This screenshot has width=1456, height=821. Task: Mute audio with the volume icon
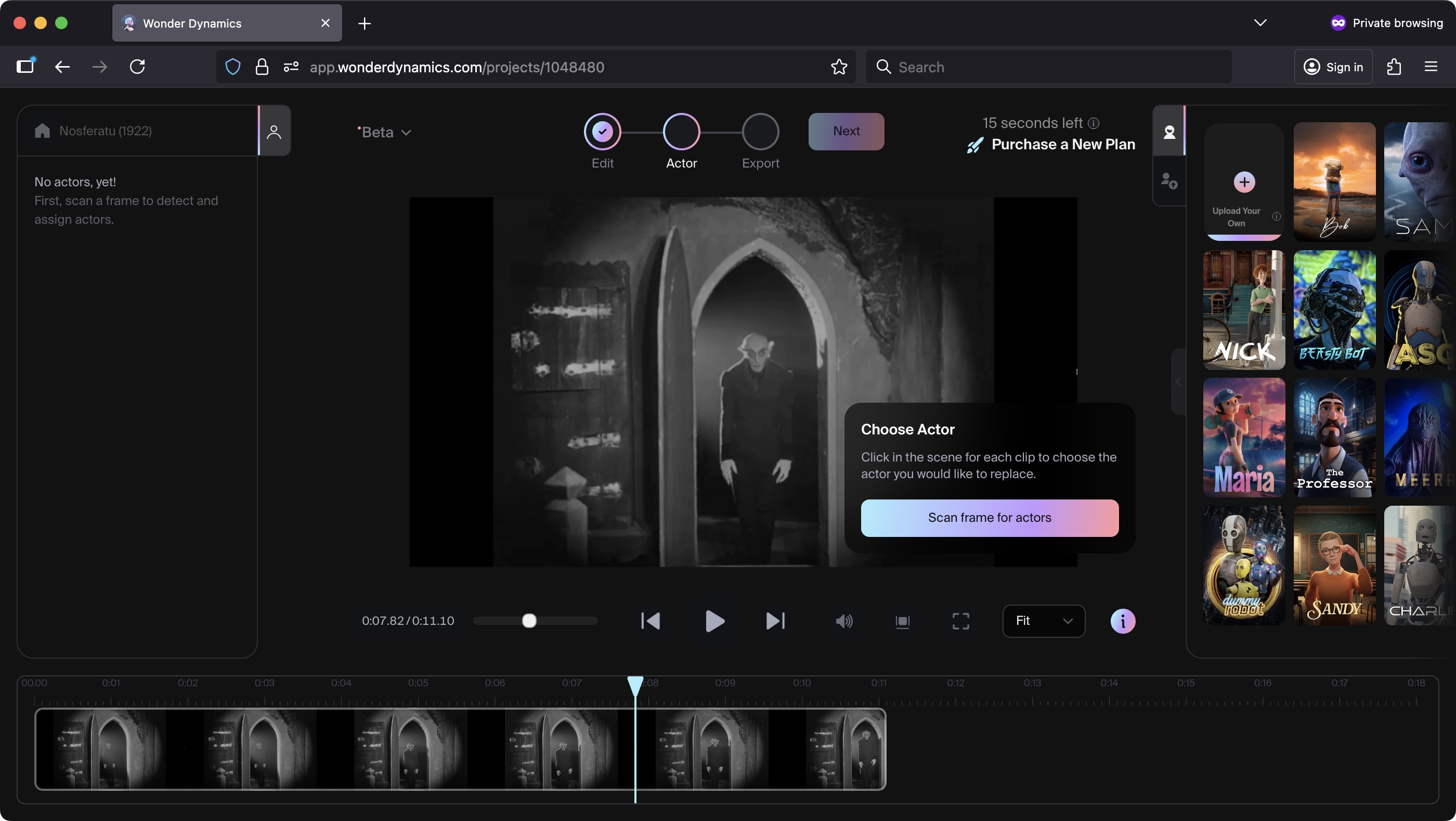843,621
